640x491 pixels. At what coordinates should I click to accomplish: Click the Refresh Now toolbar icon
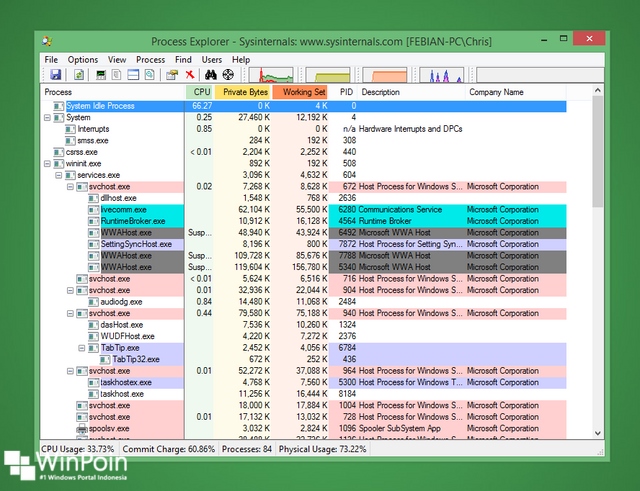pos(79,75)
